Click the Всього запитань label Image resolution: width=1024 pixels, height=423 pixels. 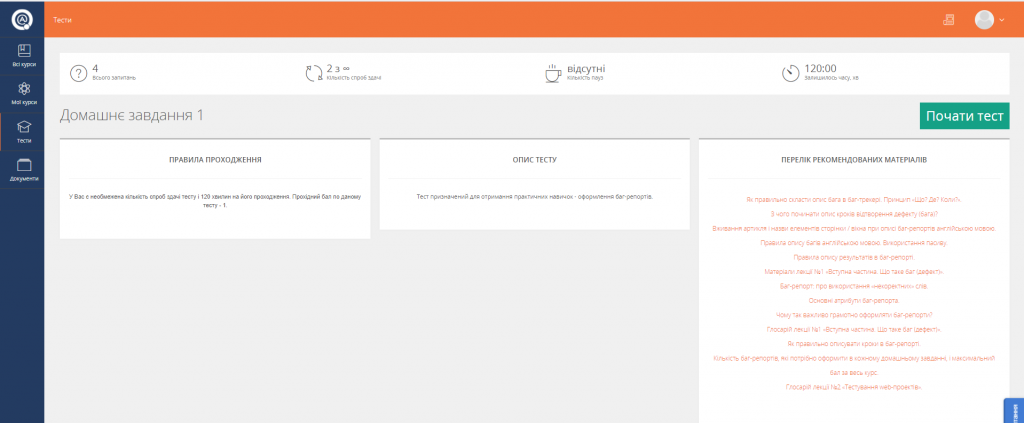[114, 78]
